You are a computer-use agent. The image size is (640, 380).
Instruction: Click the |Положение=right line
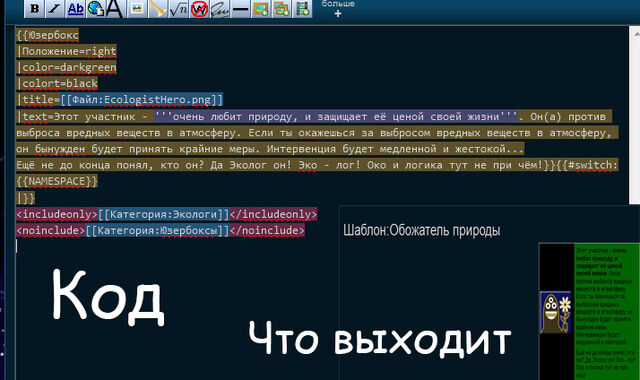click(66, 51)
